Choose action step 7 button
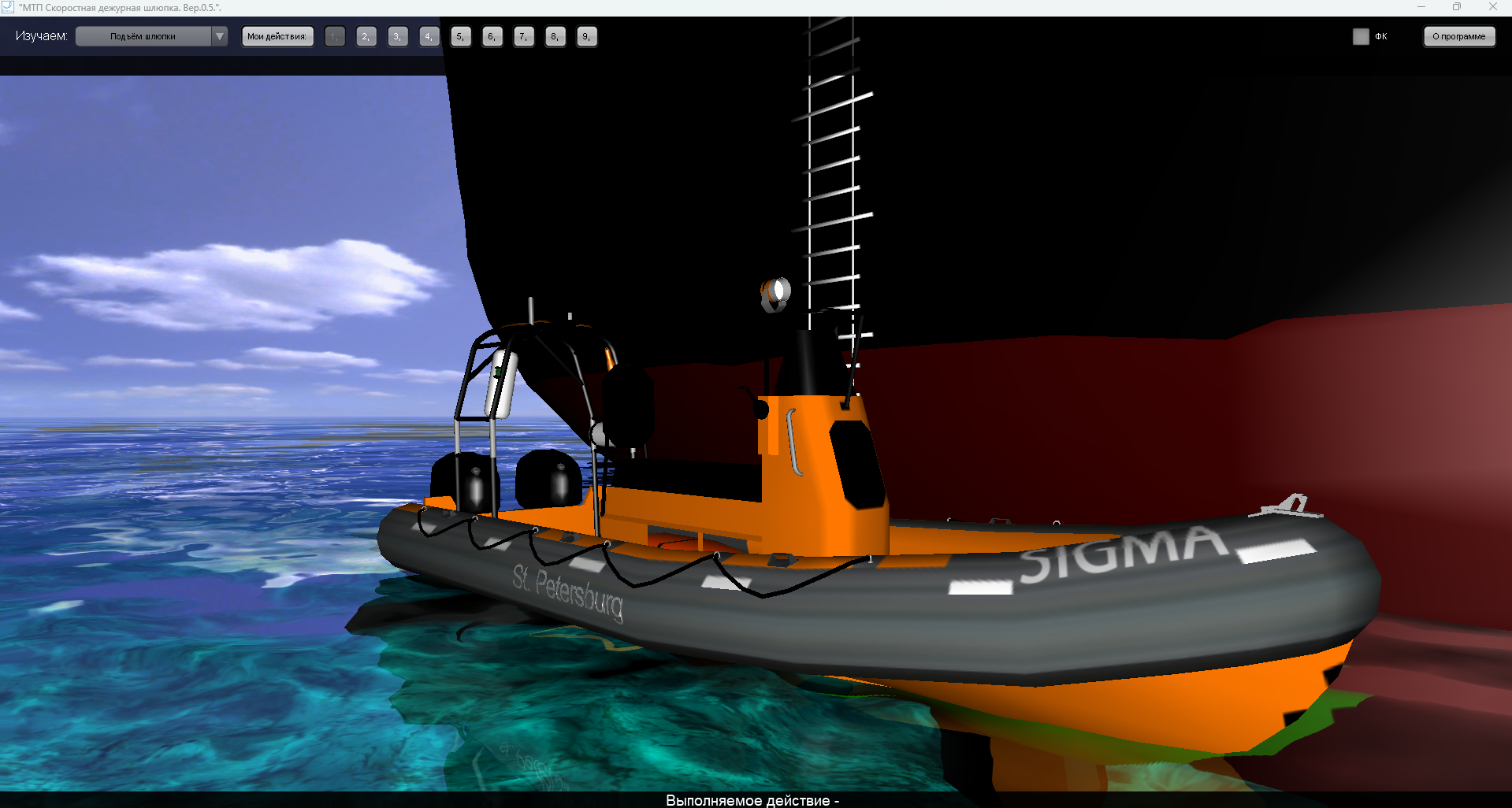1512x808 pixels. [x=524, y=36]
